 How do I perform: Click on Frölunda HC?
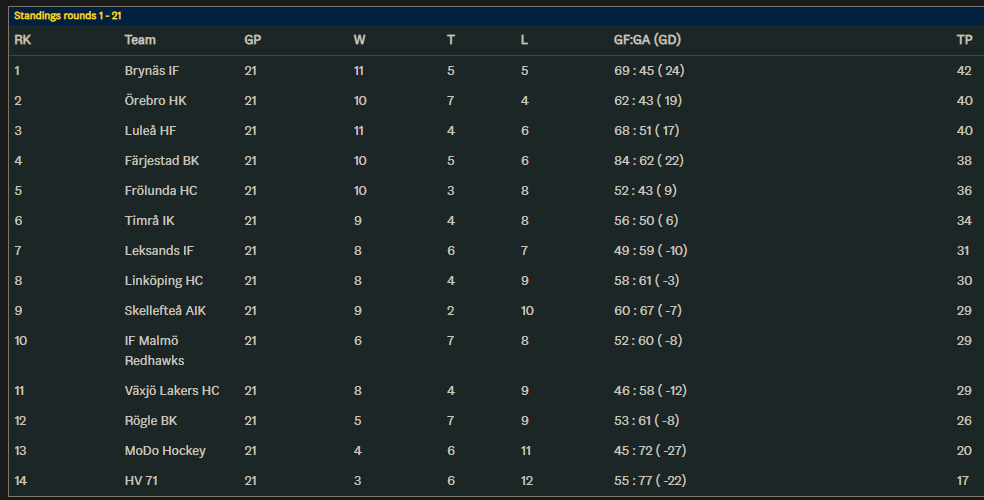pyautogui.click(x=161, y=191)
